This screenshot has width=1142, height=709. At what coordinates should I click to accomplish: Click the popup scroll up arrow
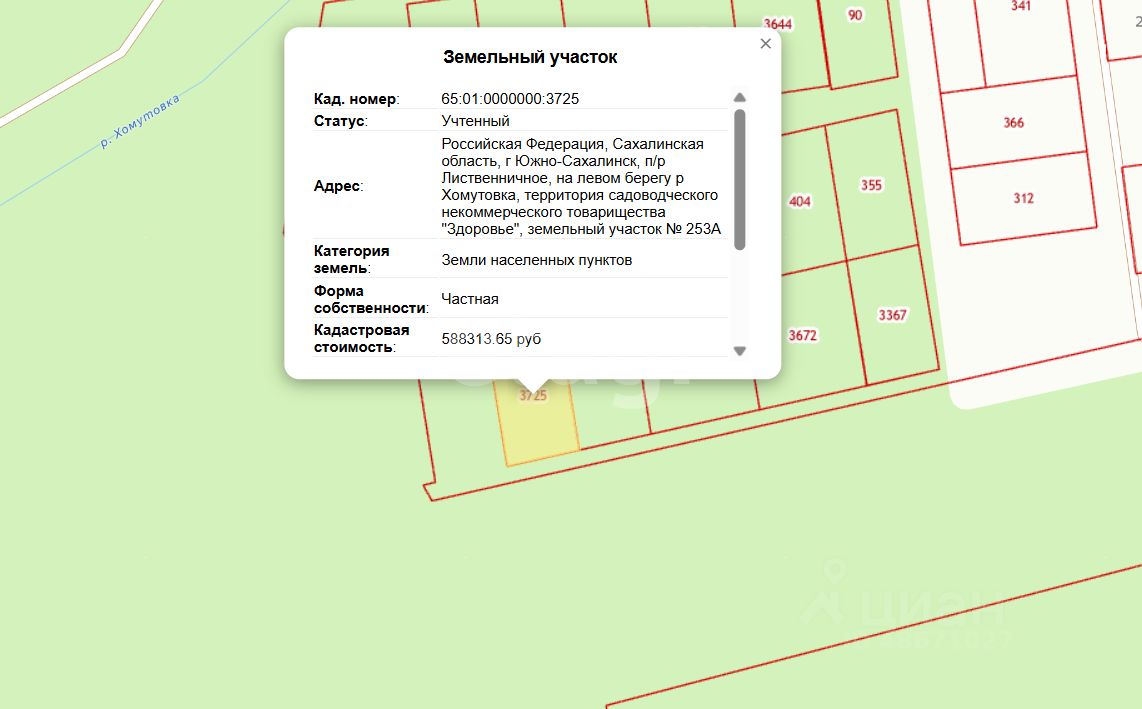tap(739, 98)
